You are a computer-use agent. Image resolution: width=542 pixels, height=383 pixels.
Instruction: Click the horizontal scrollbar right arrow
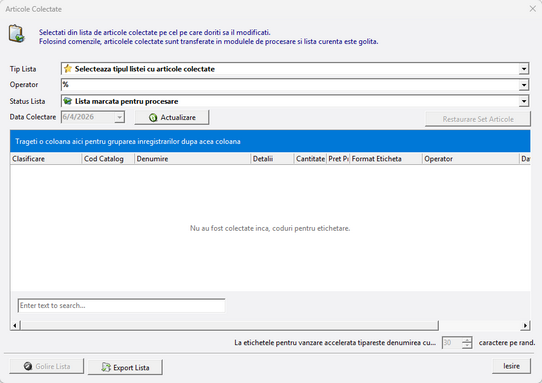[x=525, y=325]
